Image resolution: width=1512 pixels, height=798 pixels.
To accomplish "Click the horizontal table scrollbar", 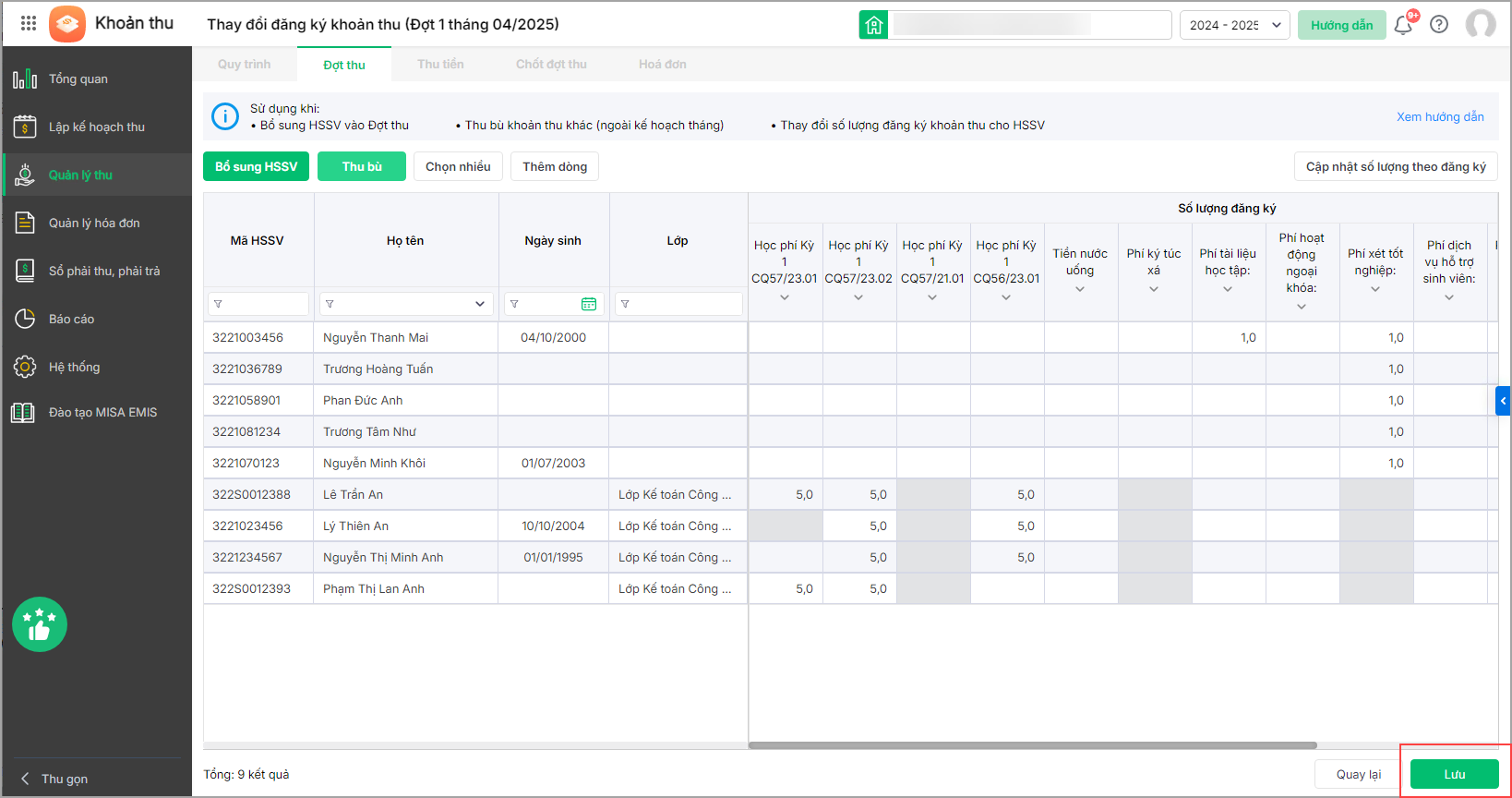I will (1032, 745).
